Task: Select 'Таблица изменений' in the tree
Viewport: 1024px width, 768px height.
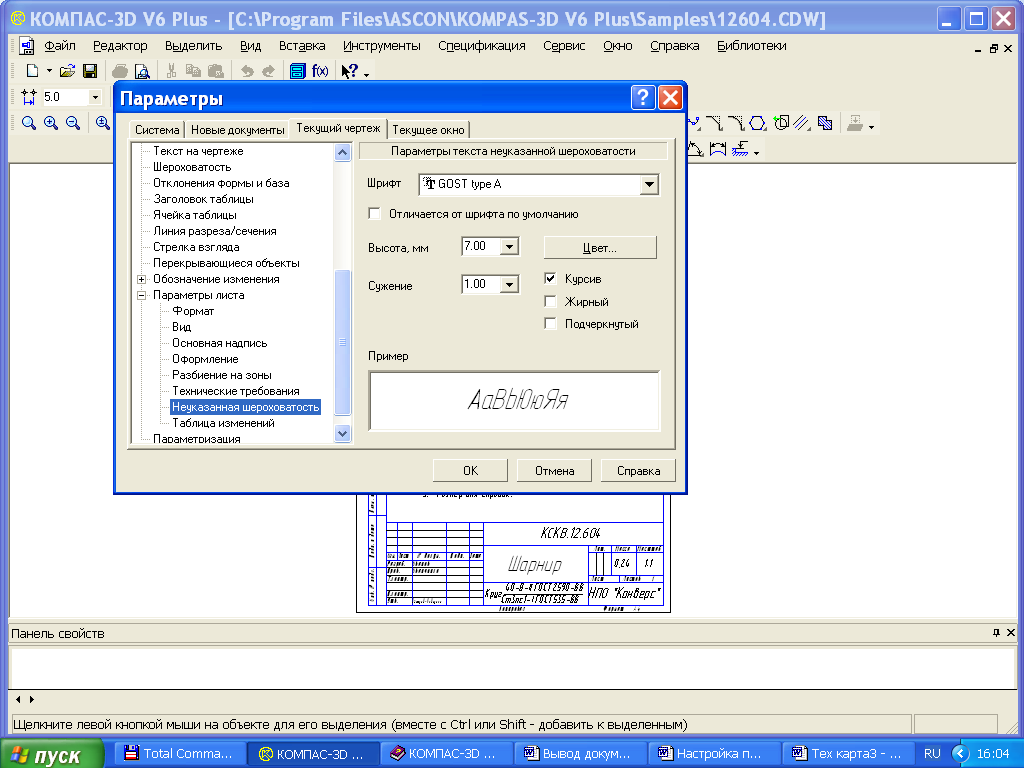Action: pos(223,423)
